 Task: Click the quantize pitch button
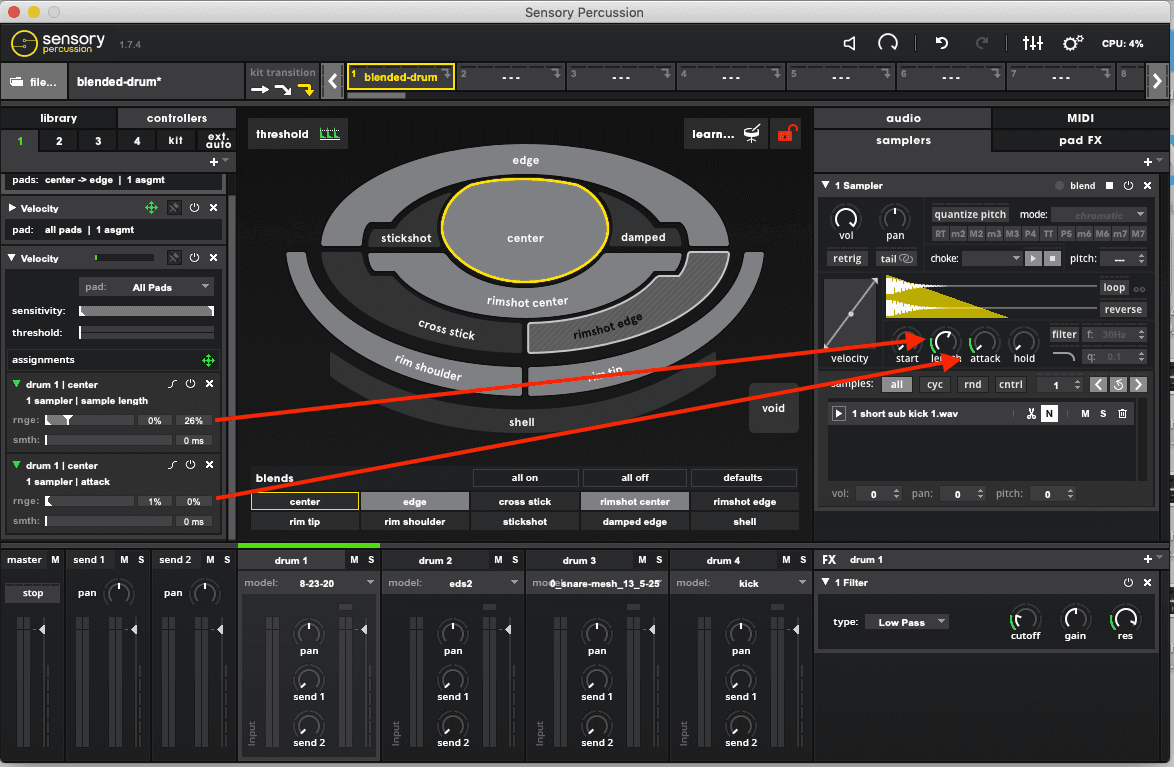(969, 214)
